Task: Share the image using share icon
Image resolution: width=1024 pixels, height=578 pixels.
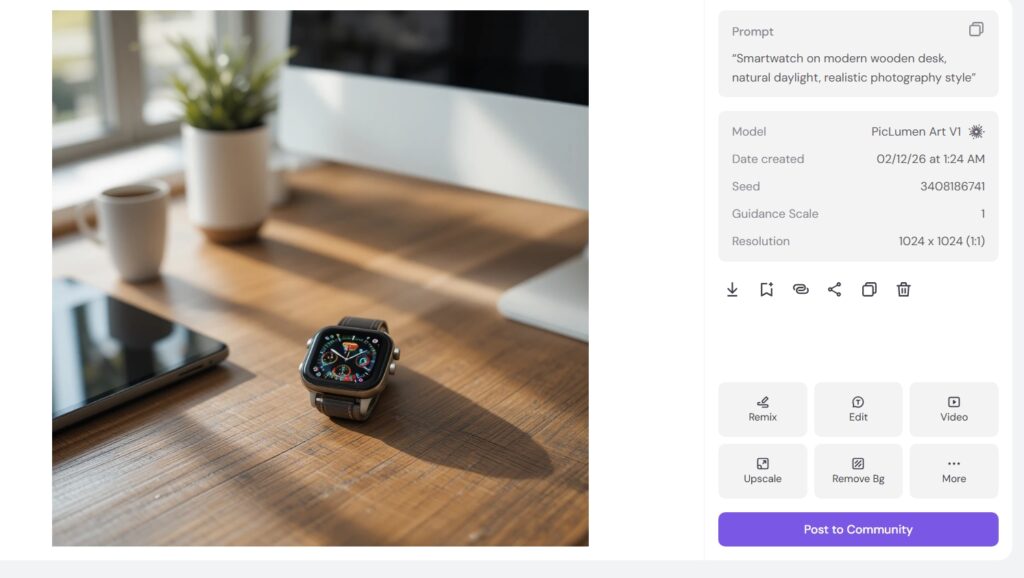Action: click(x=835, y=289)
